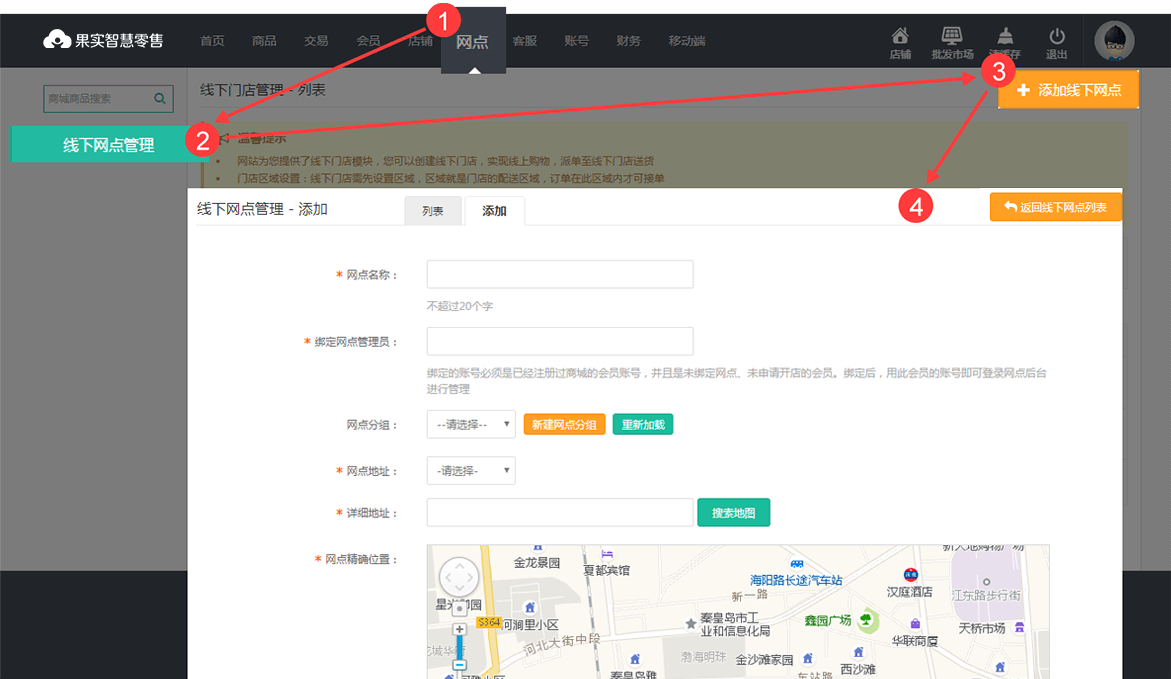
Task: Open the 批发市场 wholesale market icon
Action: pos(951,40)
